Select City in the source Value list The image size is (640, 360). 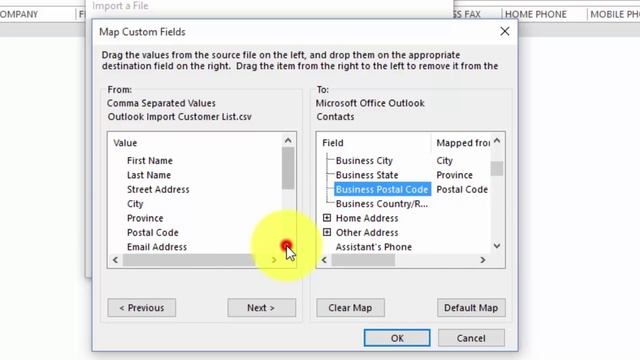pos(135,204)
